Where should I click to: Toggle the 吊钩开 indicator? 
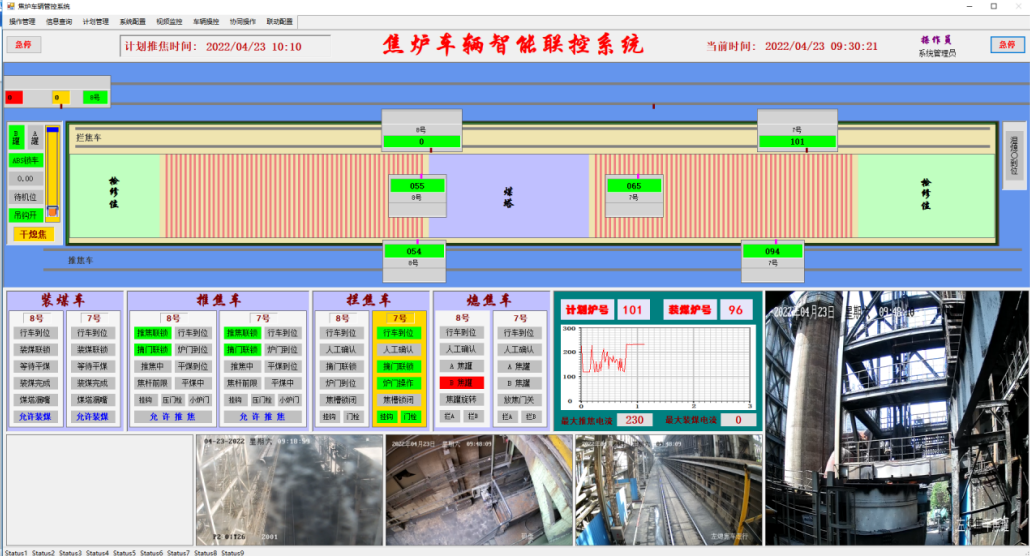point(26,215)
